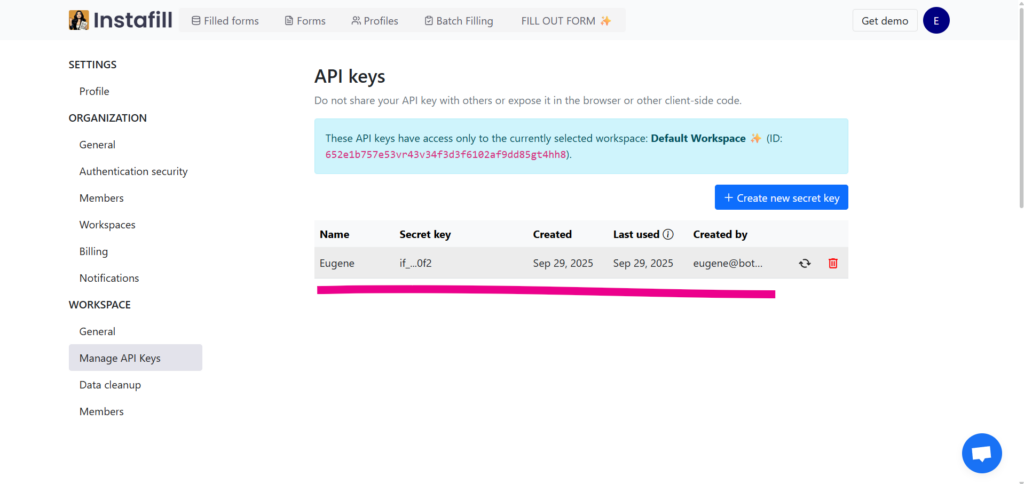
Task: Open Data cleanup in the sidebar
Action: click(110, 385)
